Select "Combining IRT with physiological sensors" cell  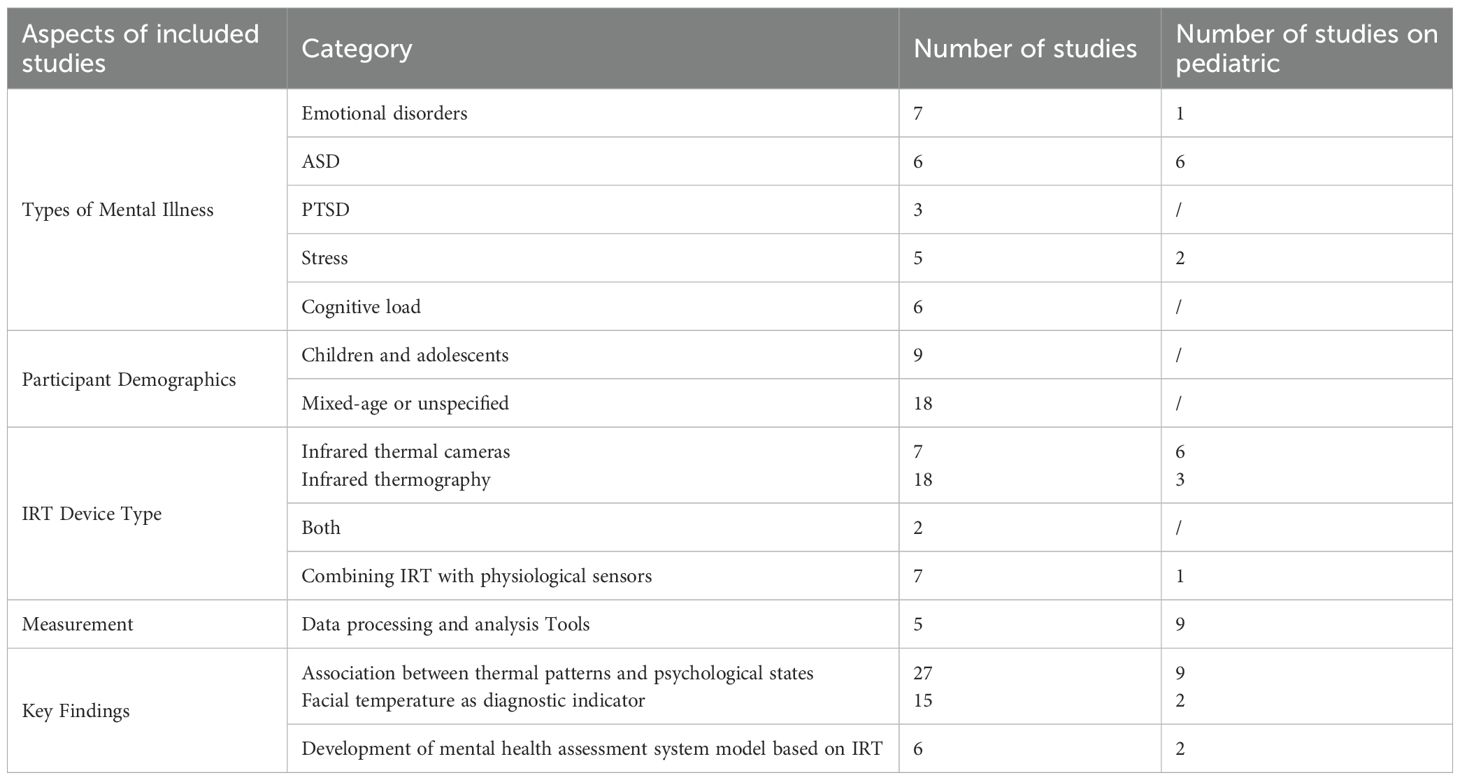479,576
